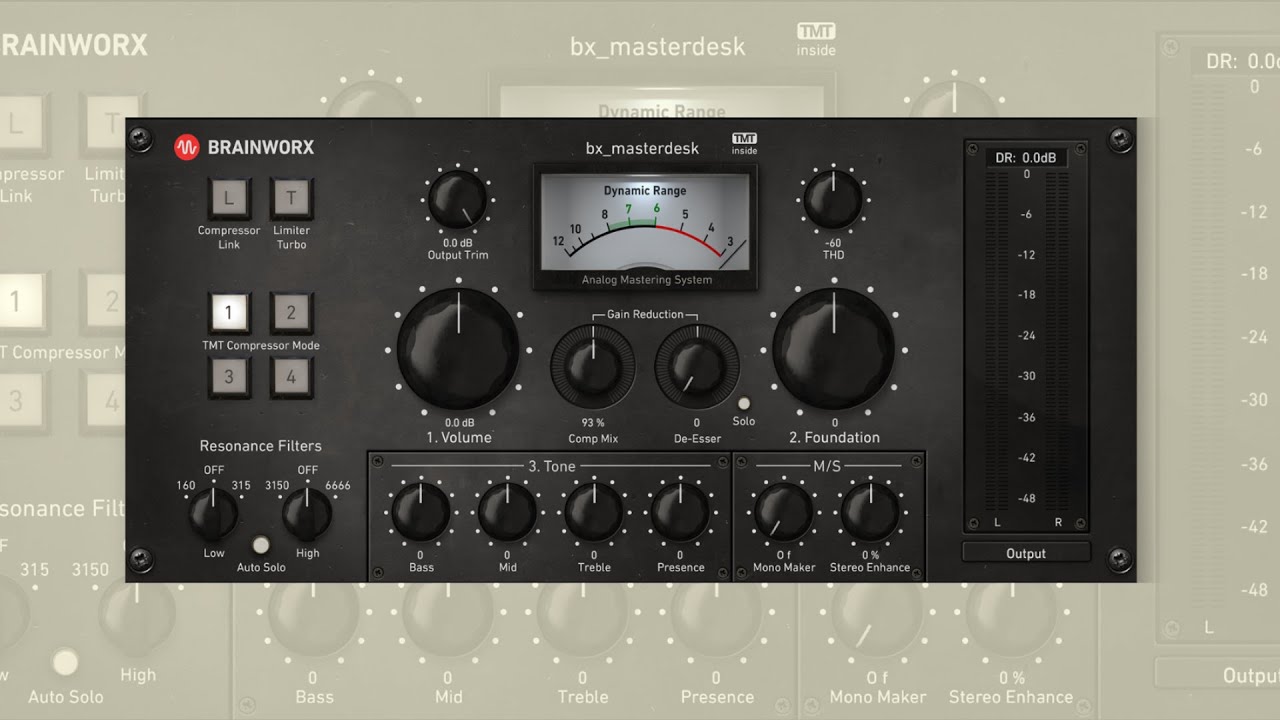Click the 0 f Mono Maker value

(x=784, y=555)
